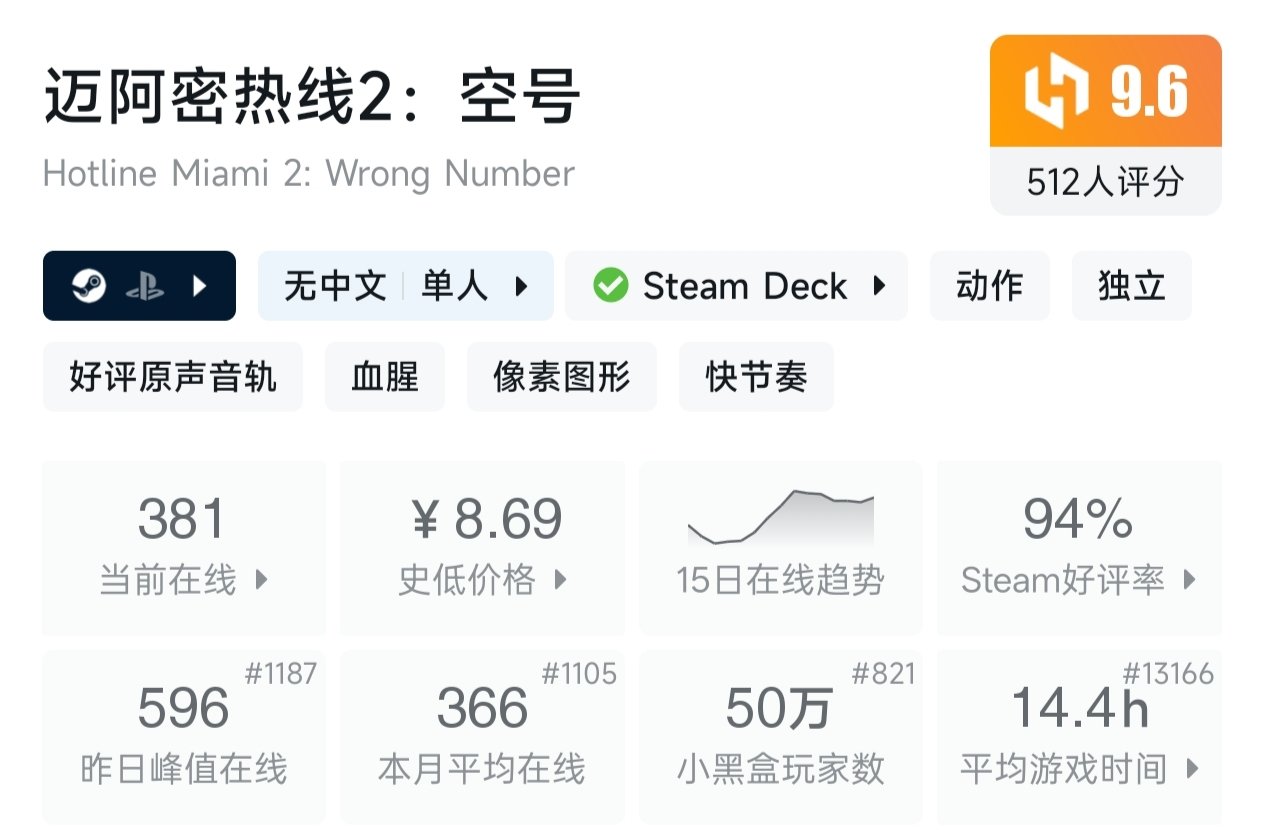Click the green Steam Deck verified checkmark
Image resolution: width=1264 pixels, height=830 pixels.
(610, 287)
